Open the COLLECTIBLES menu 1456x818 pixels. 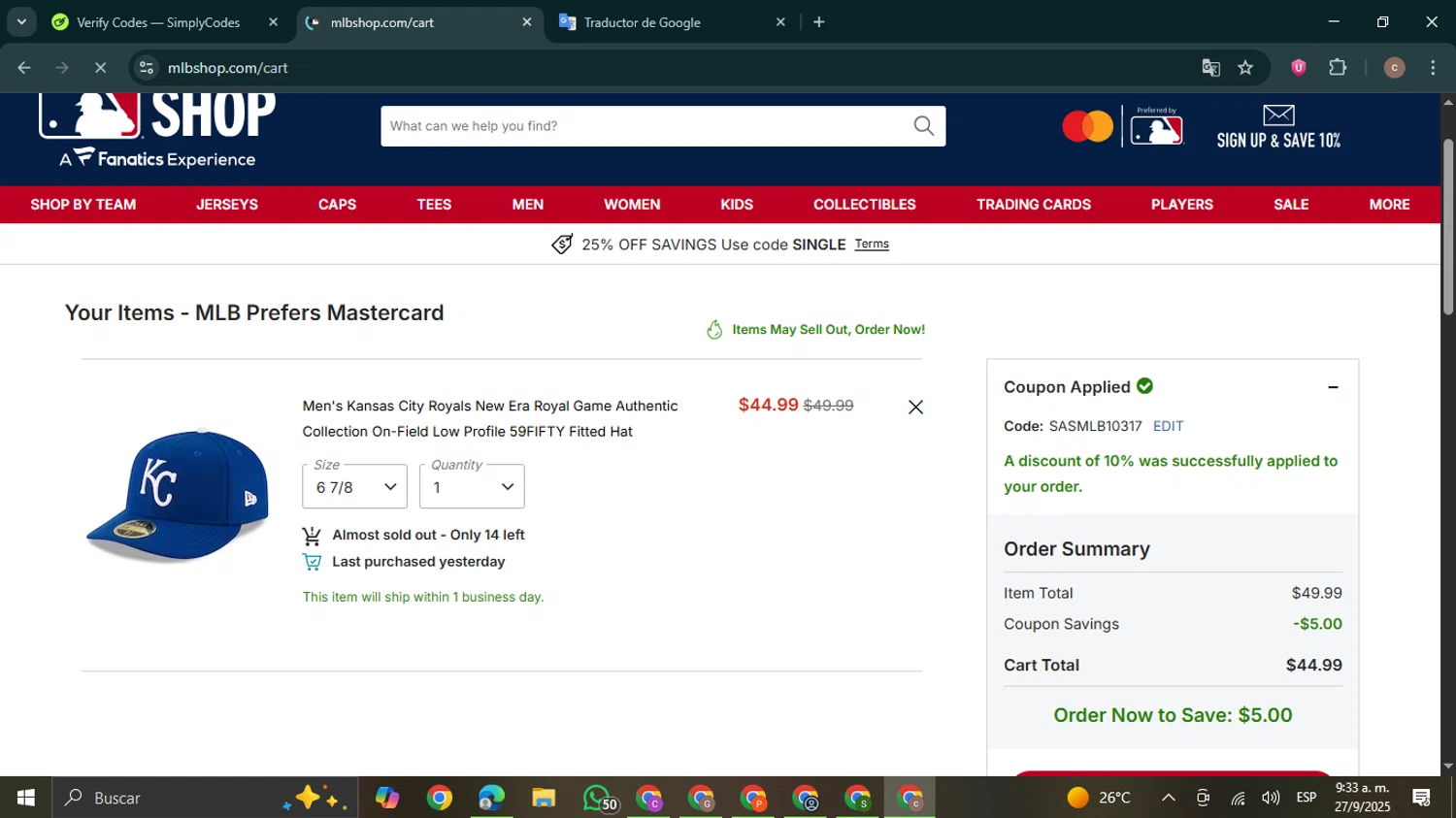pos(865,205)
